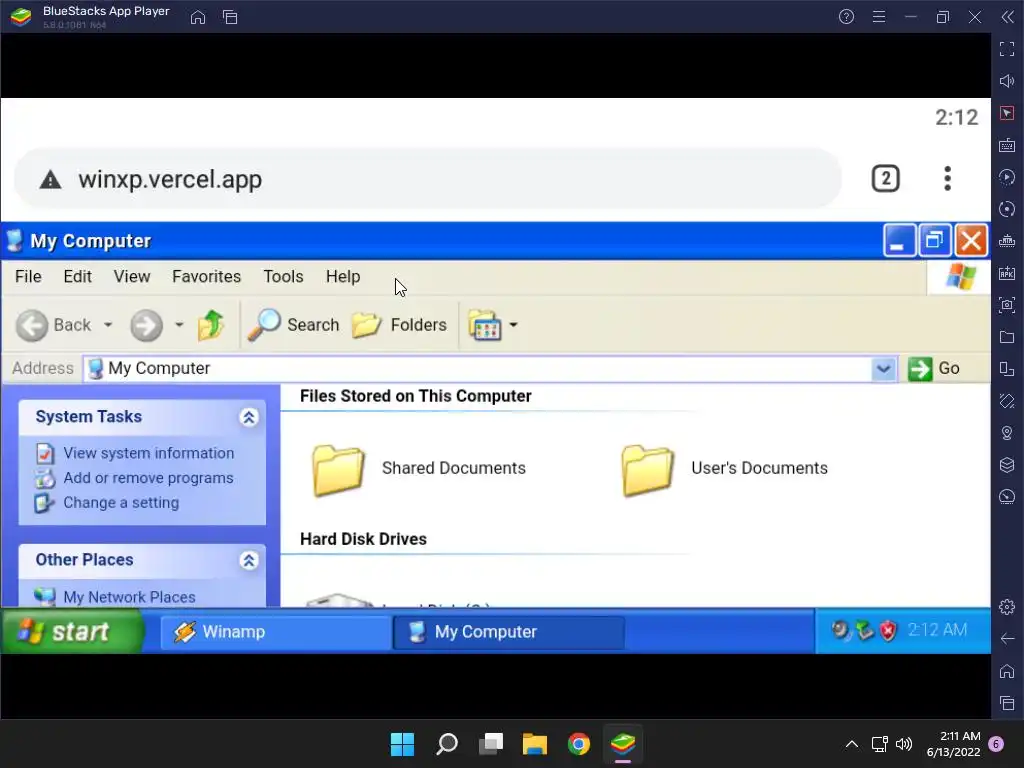Open Windows notification badge showing 6

click(996, 744)
